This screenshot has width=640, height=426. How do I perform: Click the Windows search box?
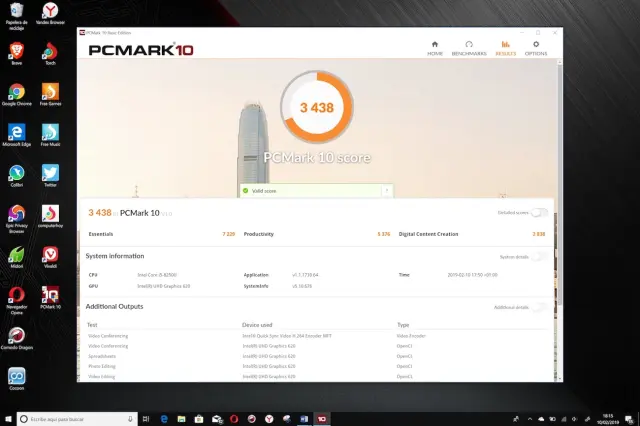80,418
